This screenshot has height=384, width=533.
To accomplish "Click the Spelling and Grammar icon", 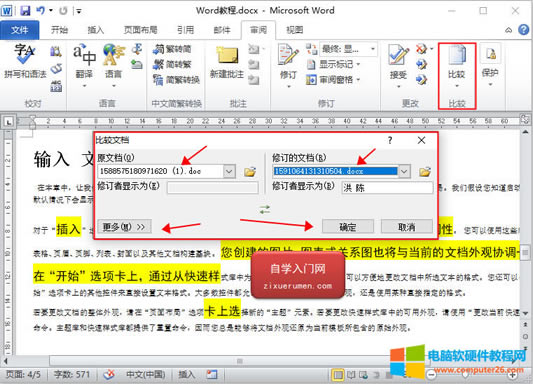I will pyautogui.click(x=24, y=54).
